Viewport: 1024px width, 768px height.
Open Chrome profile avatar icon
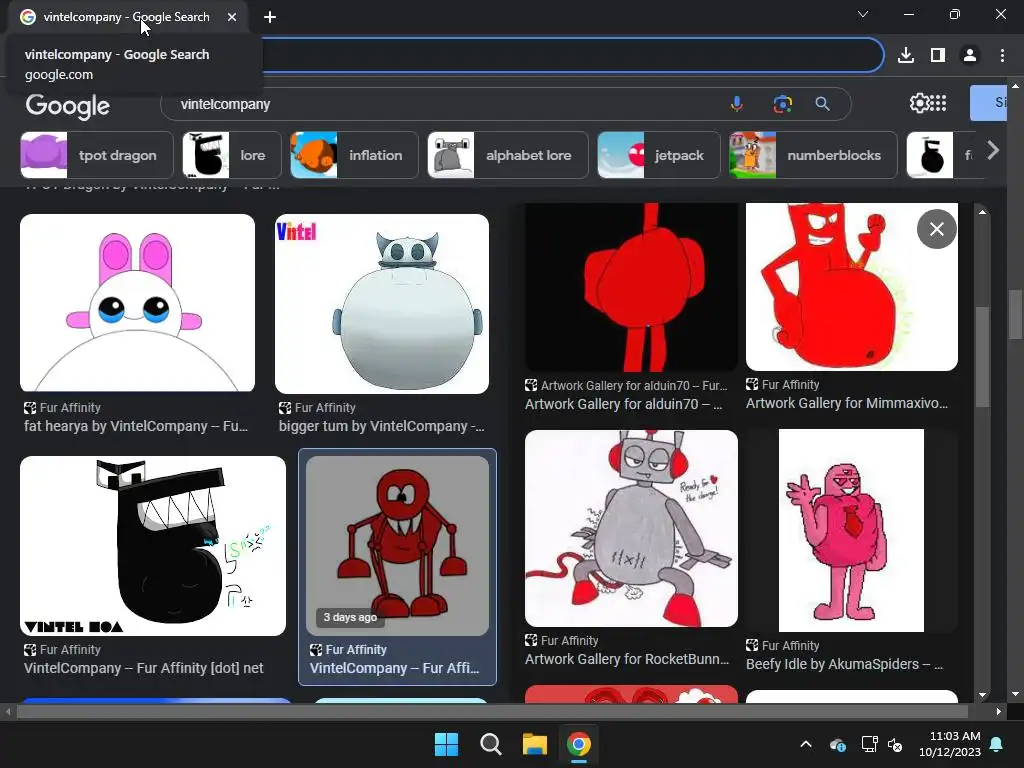point(970,56)
